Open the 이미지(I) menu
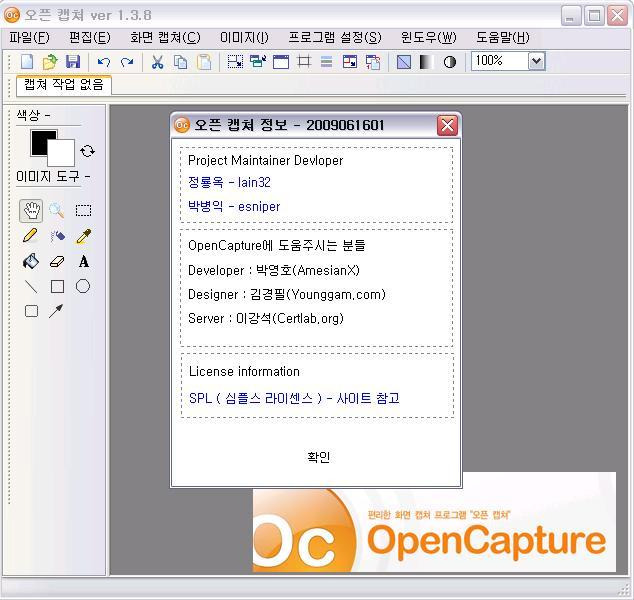This screenshot has width=634, height=600. [244, 38]
